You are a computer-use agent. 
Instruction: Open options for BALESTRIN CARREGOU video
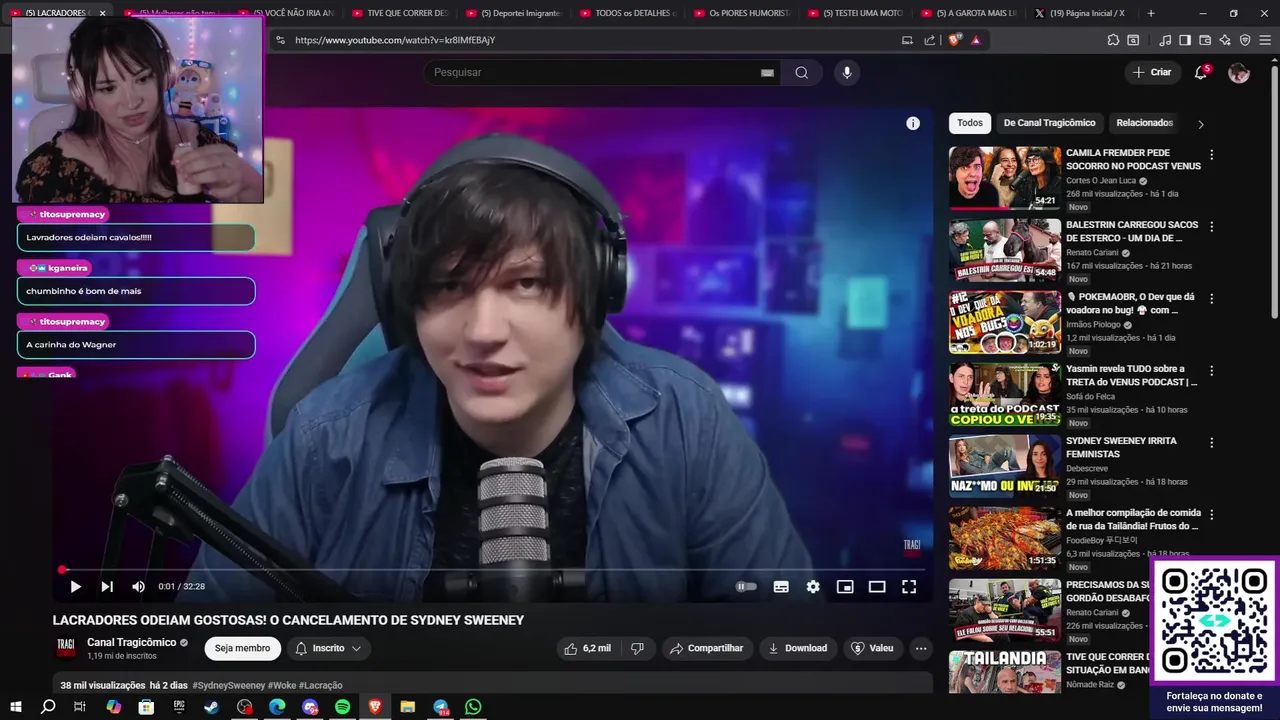point(1212,227)
